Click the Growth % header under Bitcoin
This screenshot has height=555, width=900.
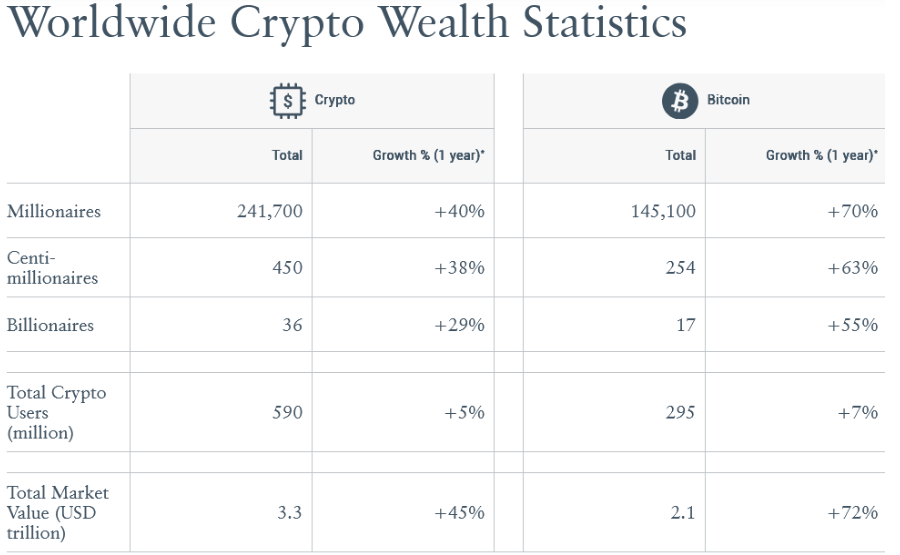(822, 156)
